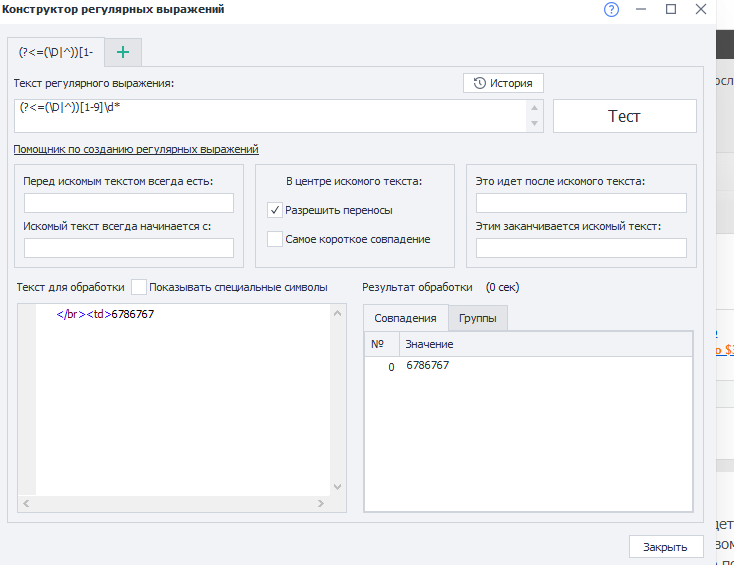Enable Самое короткое совпадение option
Viewport: 734px width, 565px height.
click(x=275, y=239)
